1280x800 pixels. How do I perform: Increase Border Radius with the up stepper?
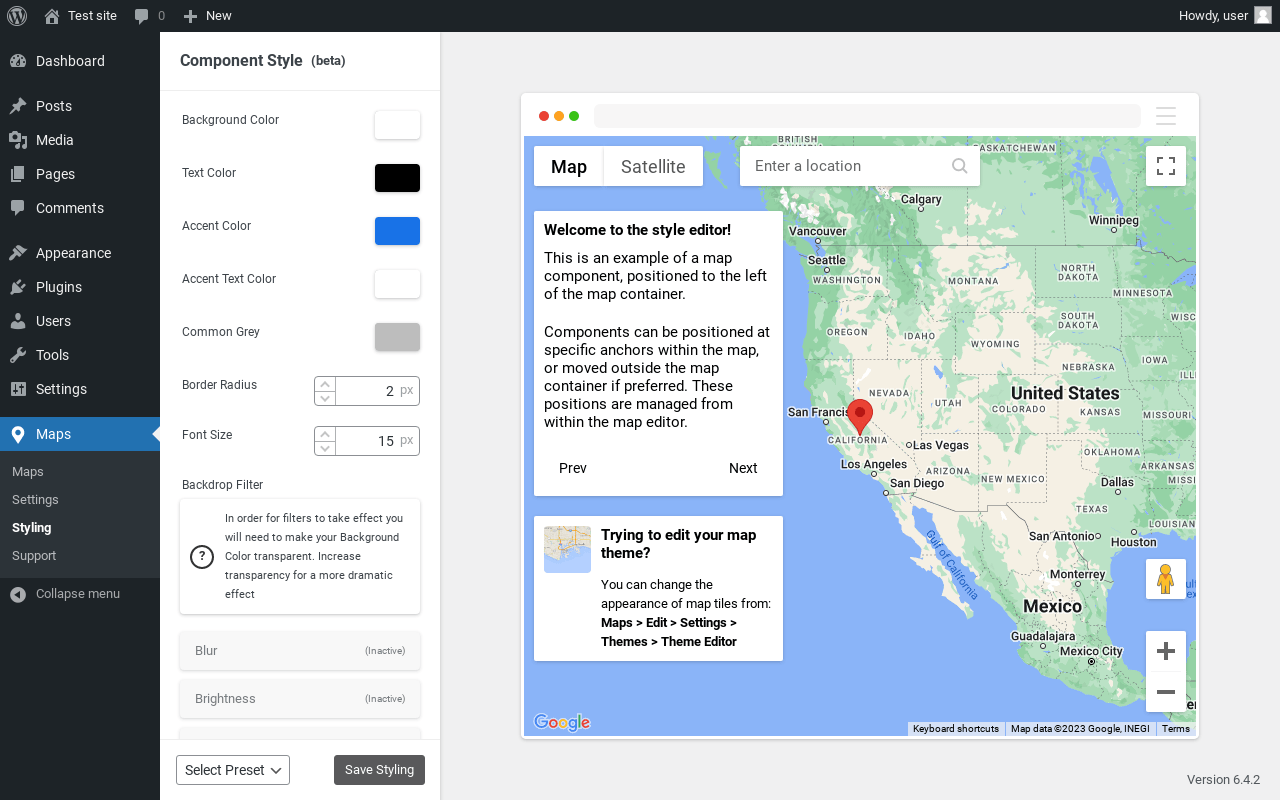325,384
